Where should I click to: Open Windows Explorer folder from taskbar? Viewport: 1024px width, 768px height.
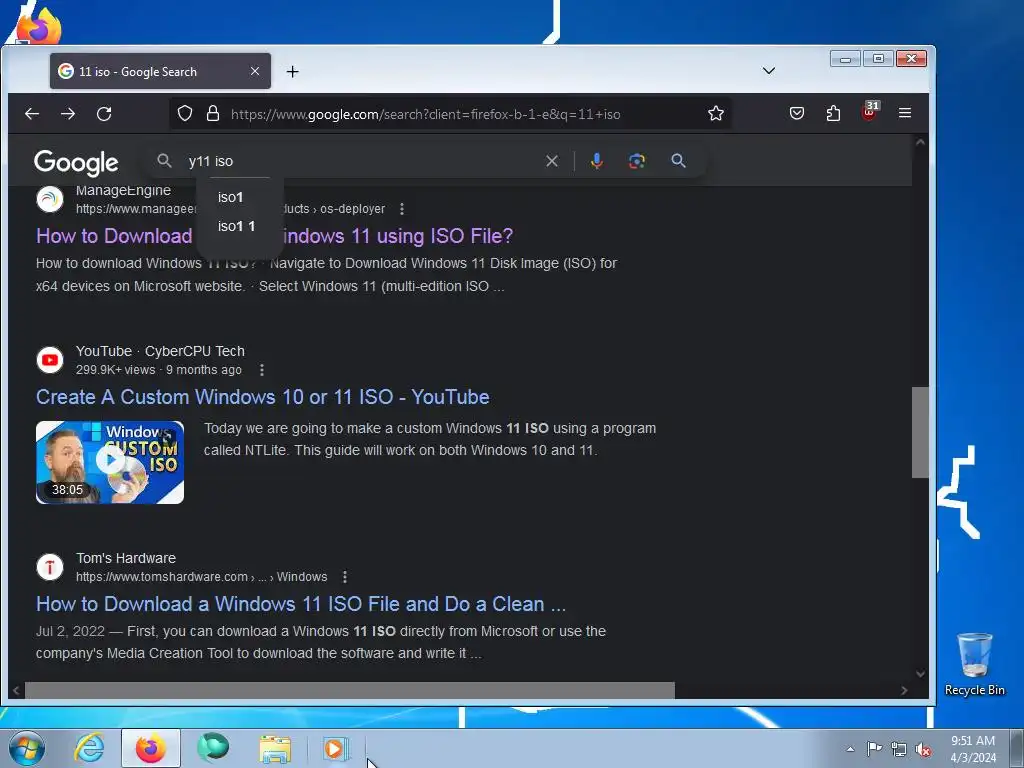(x=275, y=749)
